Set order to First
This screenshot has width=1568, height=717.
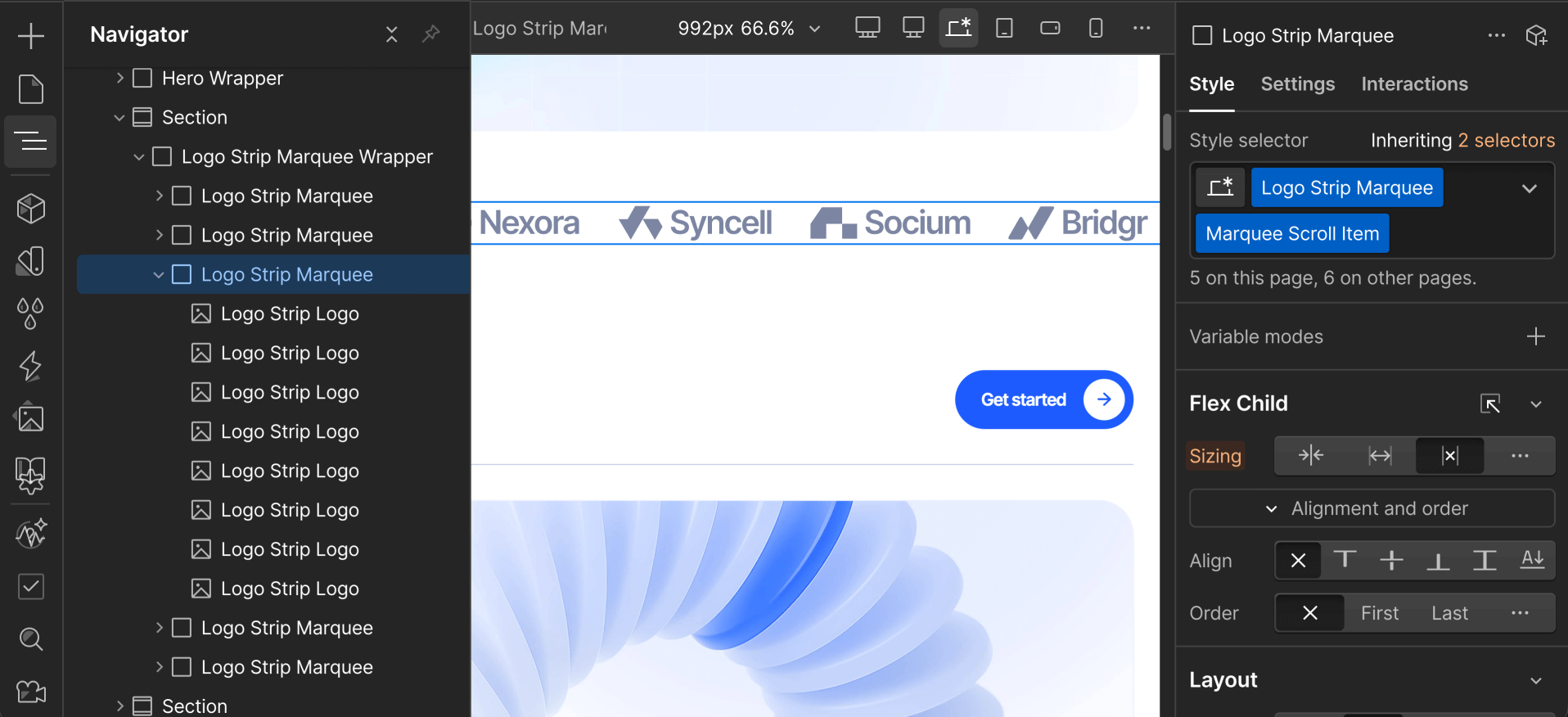coord(1380,613)
